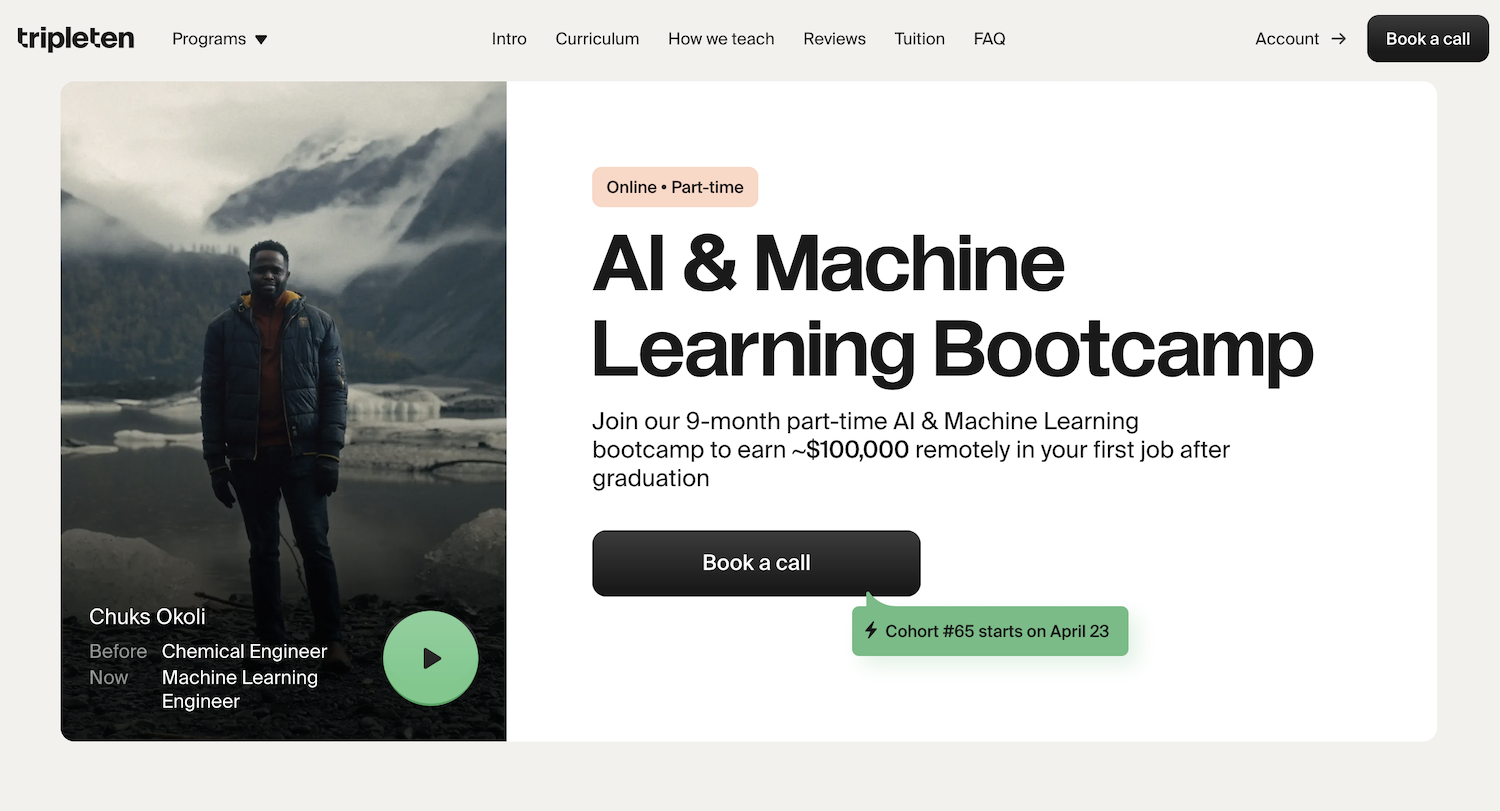Click the arrow icon next to Account
Screen dimensions: 1500x811
pos(1337,39)
